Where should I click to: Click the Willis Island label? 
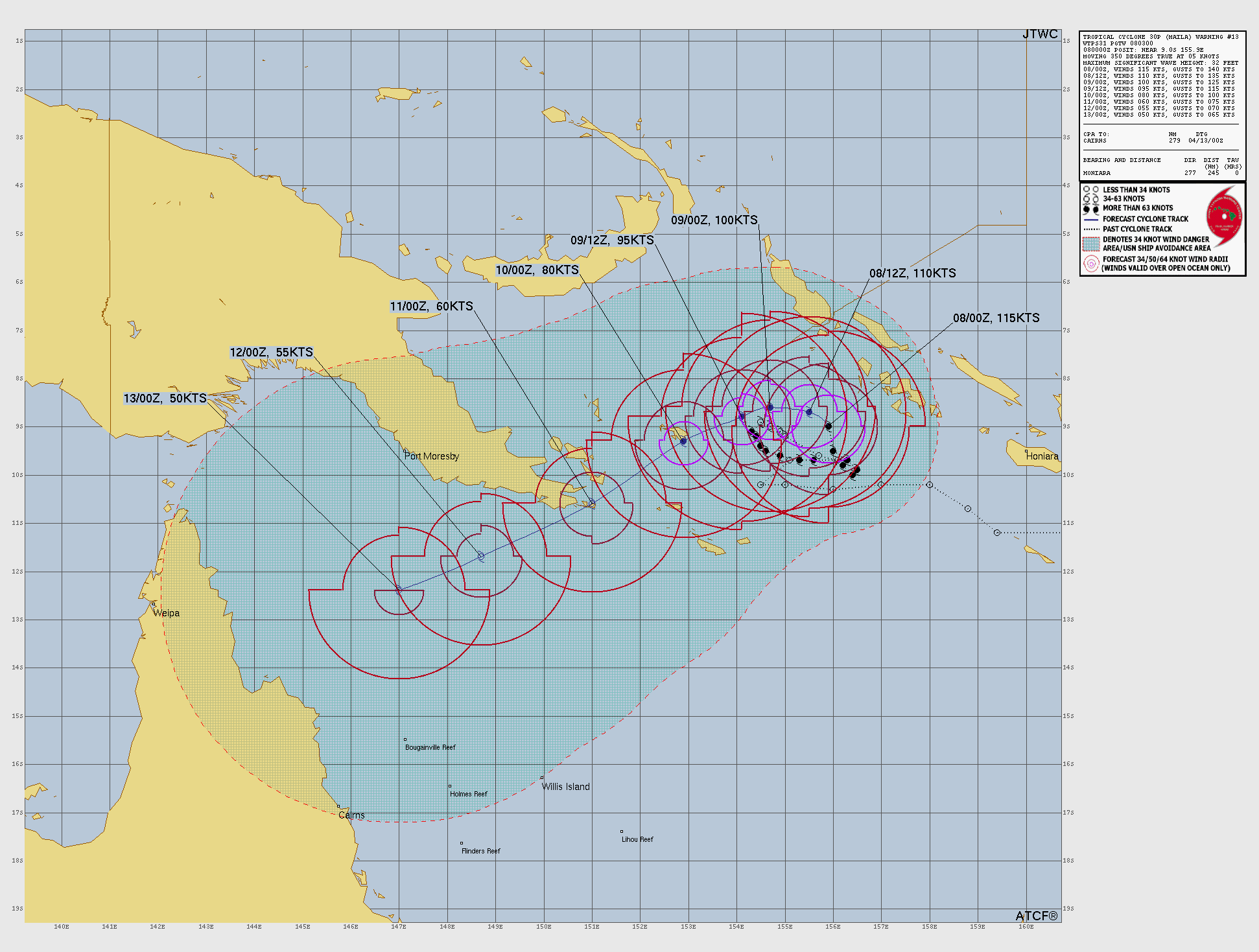[565, 787]
